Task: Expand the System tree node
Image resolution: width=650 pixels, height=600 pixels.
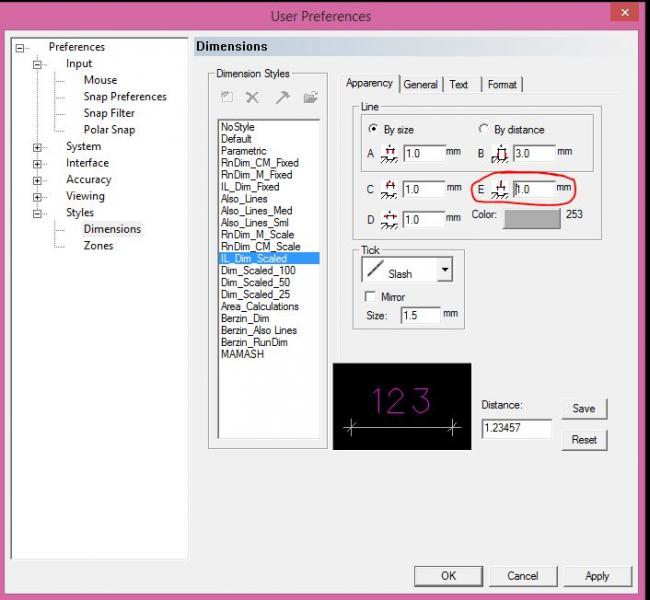Action: (x=38, y=147)
